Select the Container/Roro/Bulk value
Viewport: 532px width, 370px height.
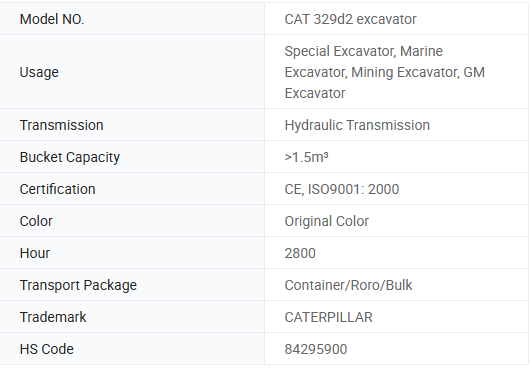tap(348, 285)
